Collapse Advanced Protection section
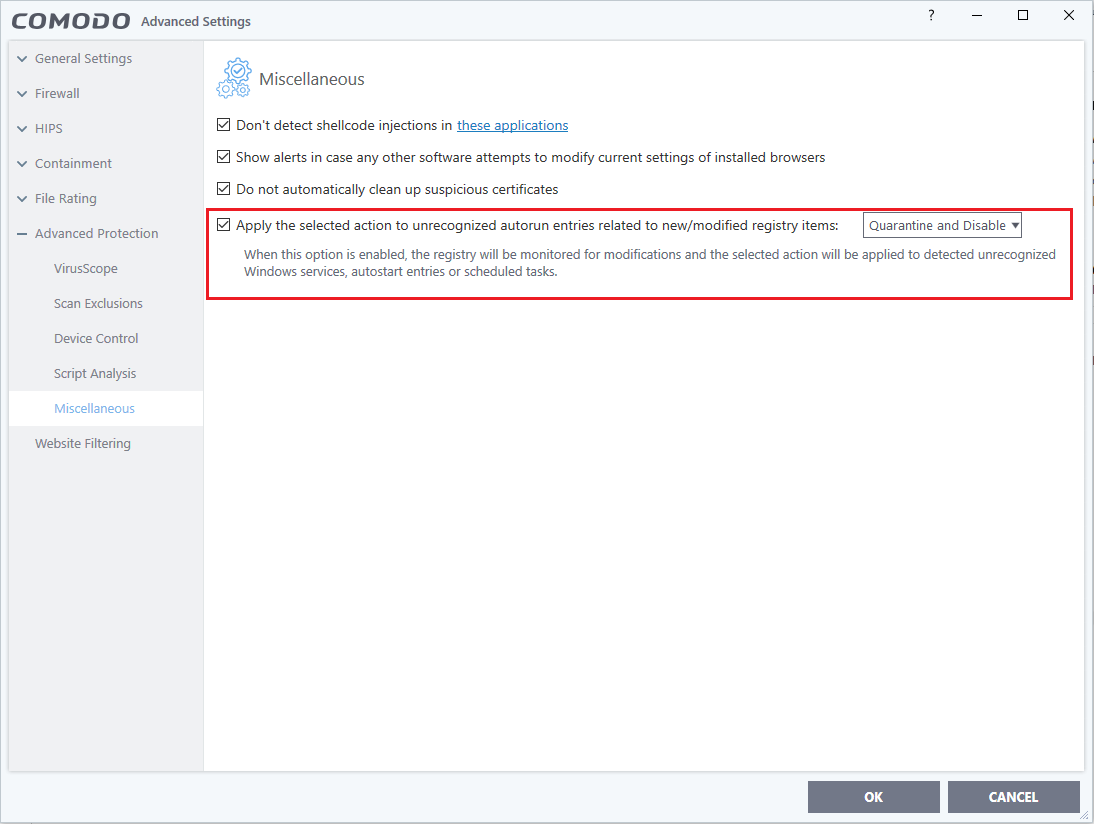 click(22, 234)
